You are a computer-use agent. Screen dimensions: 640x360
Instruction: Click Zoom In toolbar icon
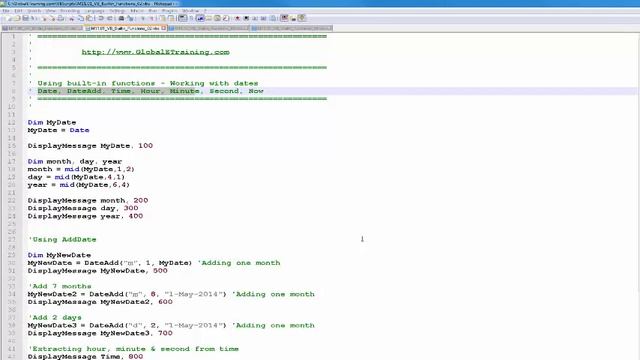[x=143, y=18]
